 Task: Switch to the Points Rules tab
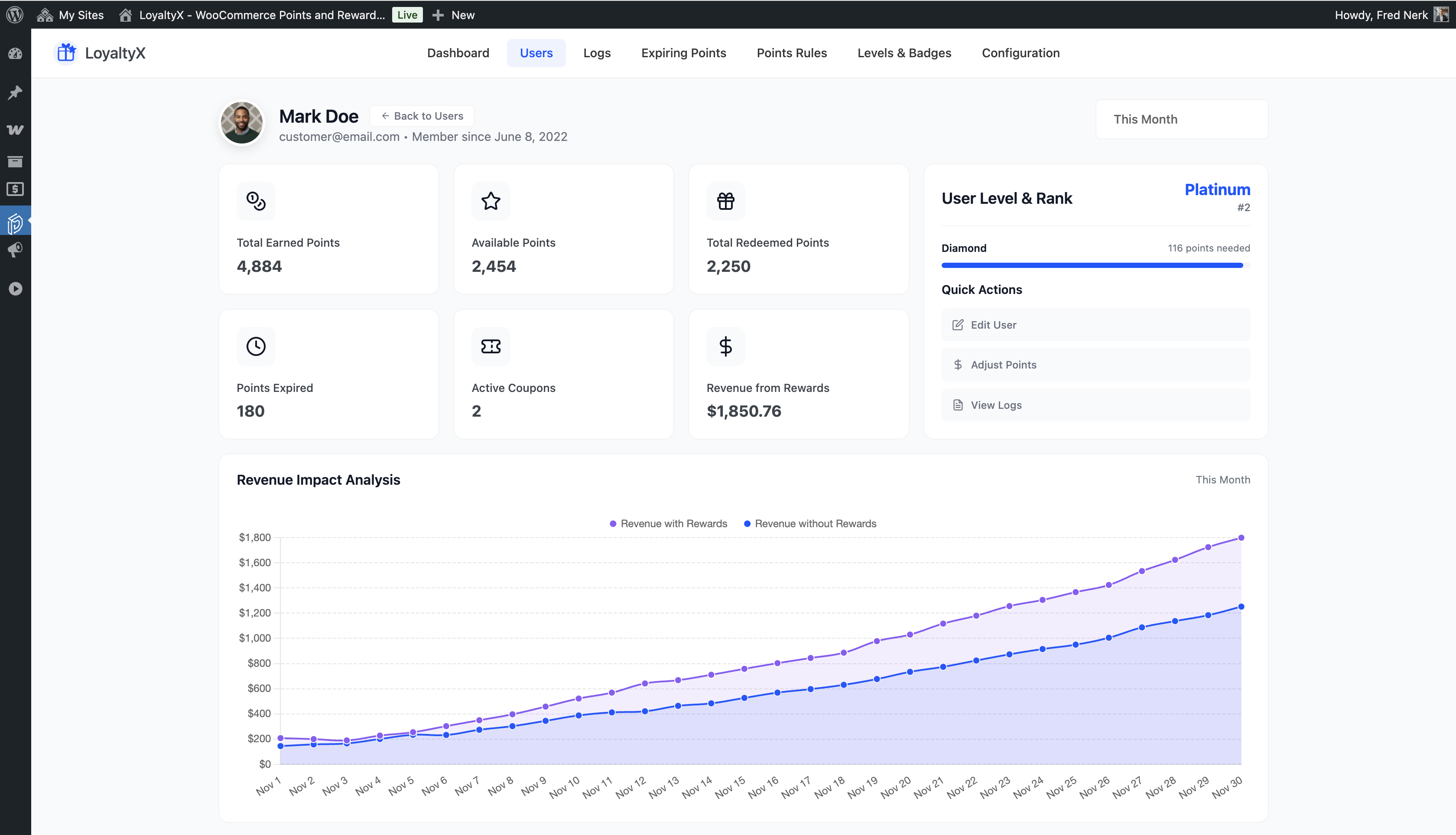(x=792, y=53)
